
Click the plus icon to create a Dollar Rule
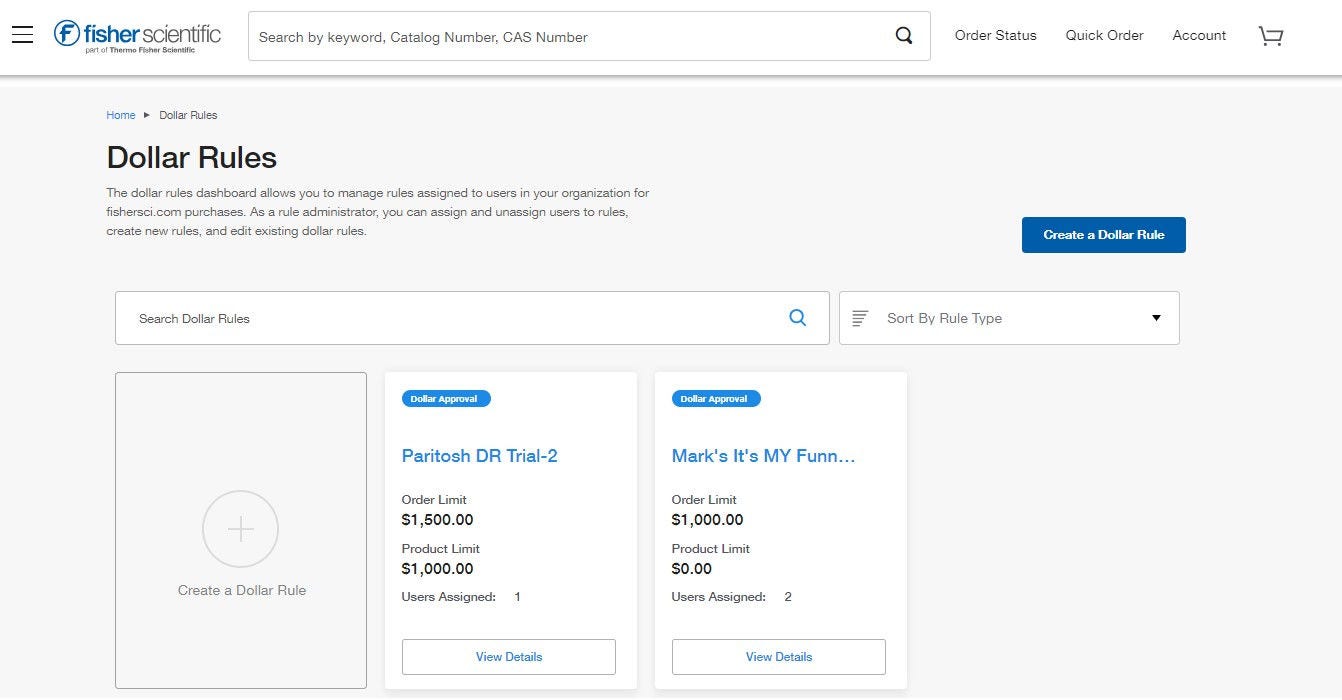(240, 528)
